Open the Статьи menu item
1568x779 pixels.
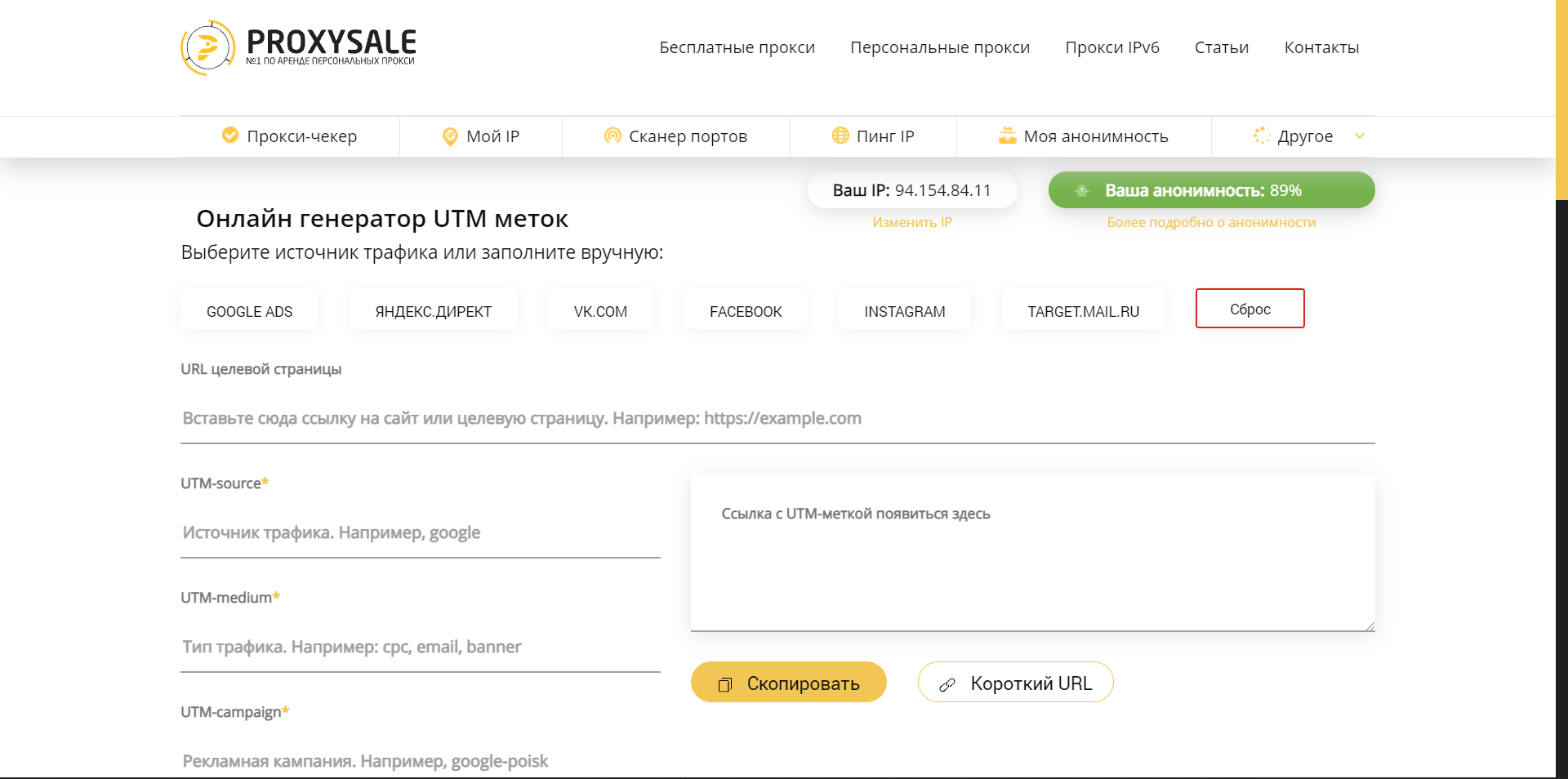click(1221, 47)
